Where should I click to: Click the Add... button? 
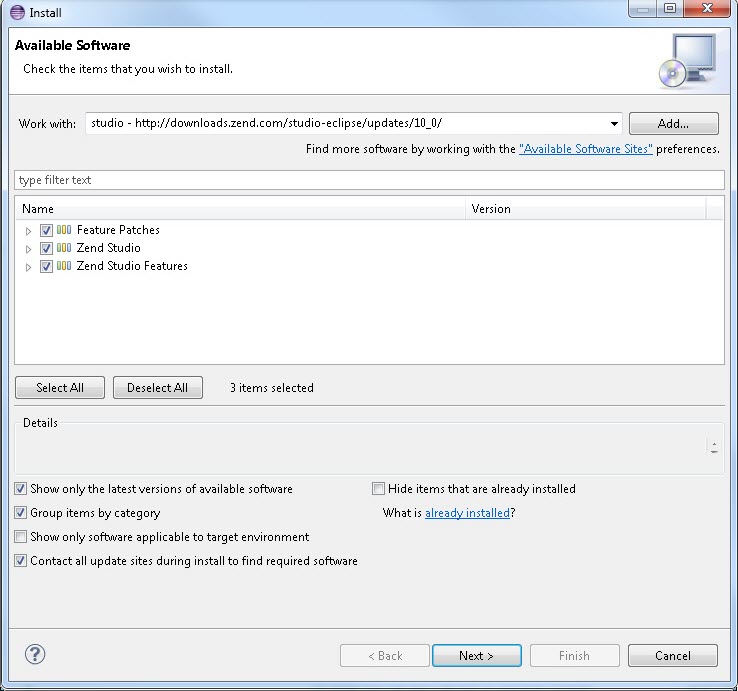(674, 124)
